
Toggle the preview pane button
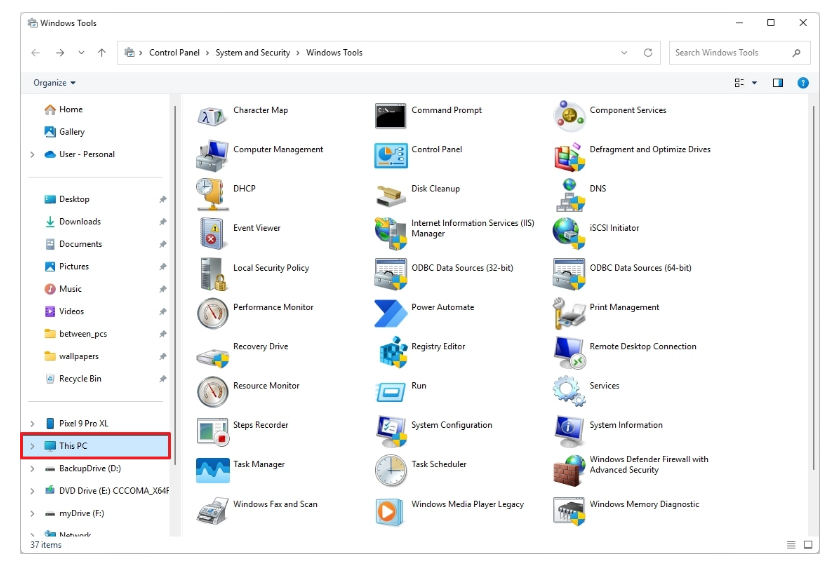click(778, 83)
